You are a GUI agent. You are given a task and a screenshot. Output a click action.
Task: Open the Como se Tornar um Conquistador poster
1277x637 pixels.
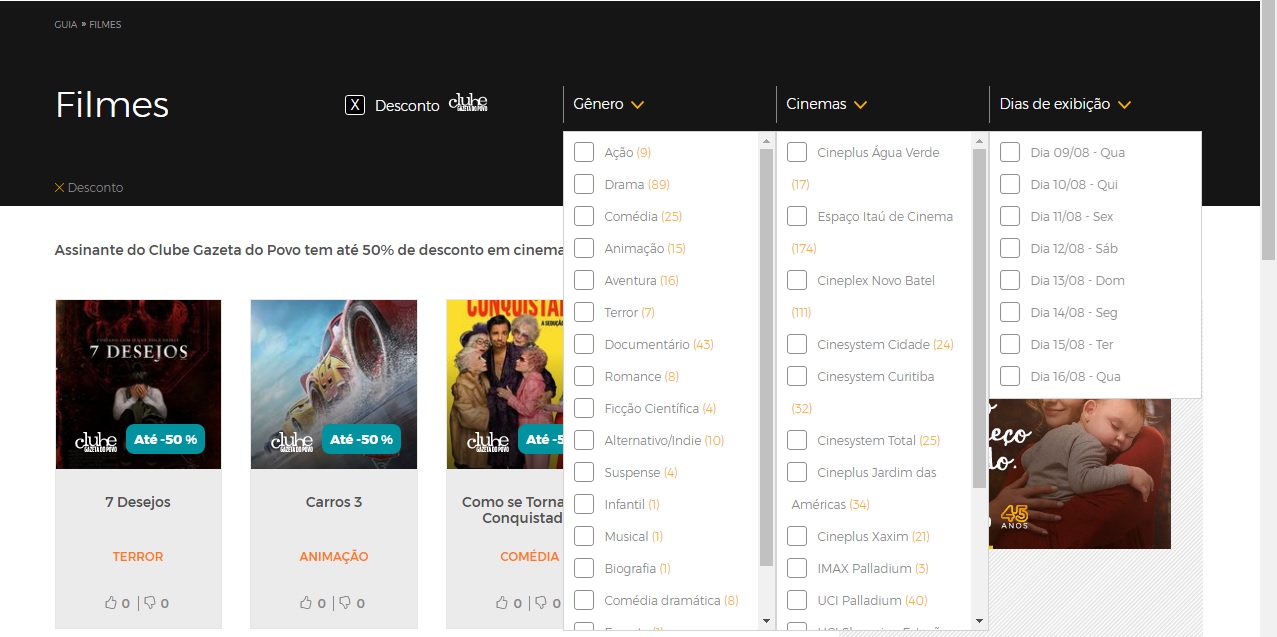pyautogui.click(x=505, y=384)
